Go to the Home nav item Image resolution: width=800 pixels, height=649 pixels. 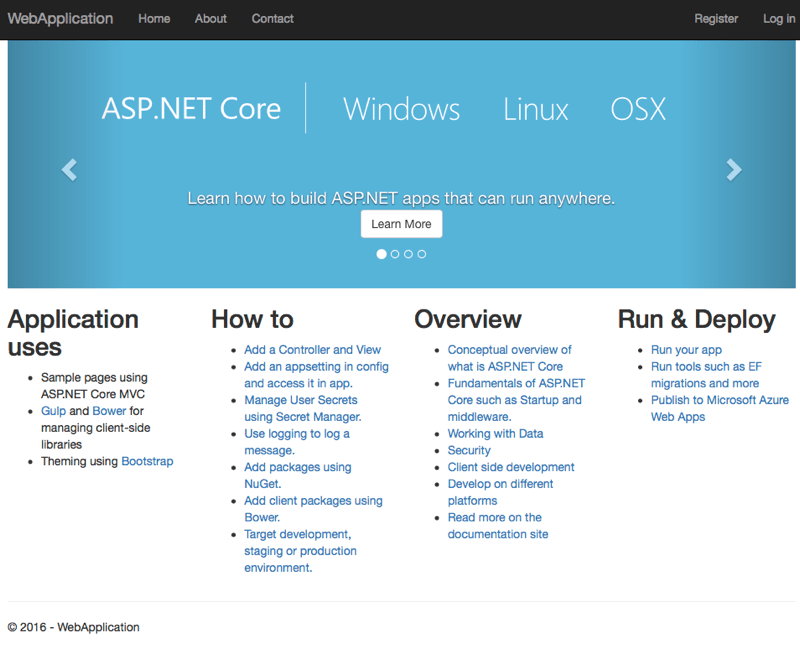coord(154,19)
